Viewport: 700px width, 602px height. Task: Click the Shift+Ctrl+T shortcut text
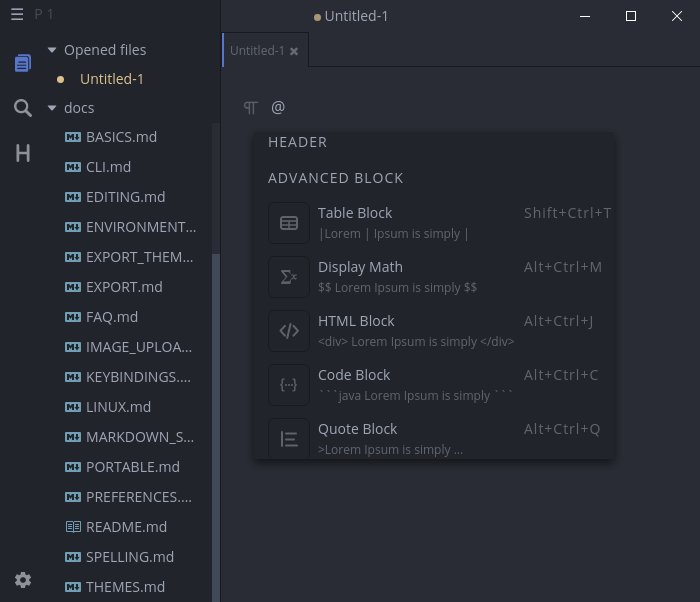click(567, 213)
